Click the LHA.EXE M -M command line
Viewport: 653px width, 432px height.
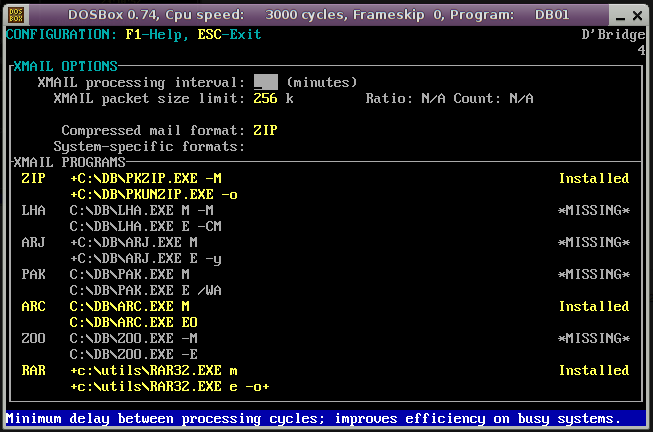point(141,210)
